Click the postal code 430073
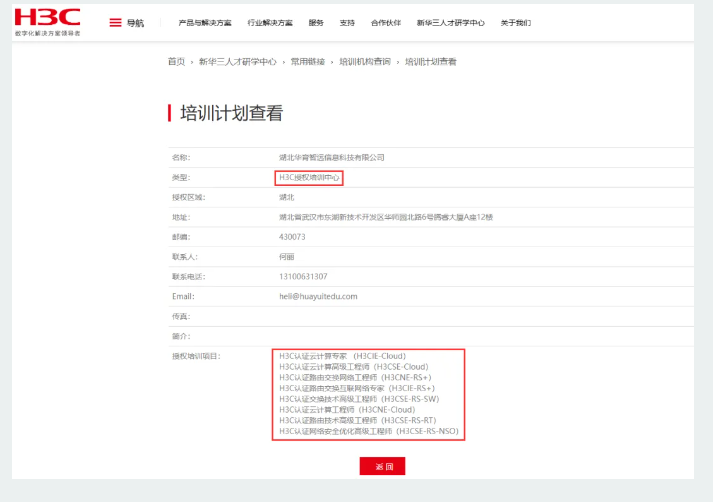Viewport: 714px width, 502px height. 292,237
